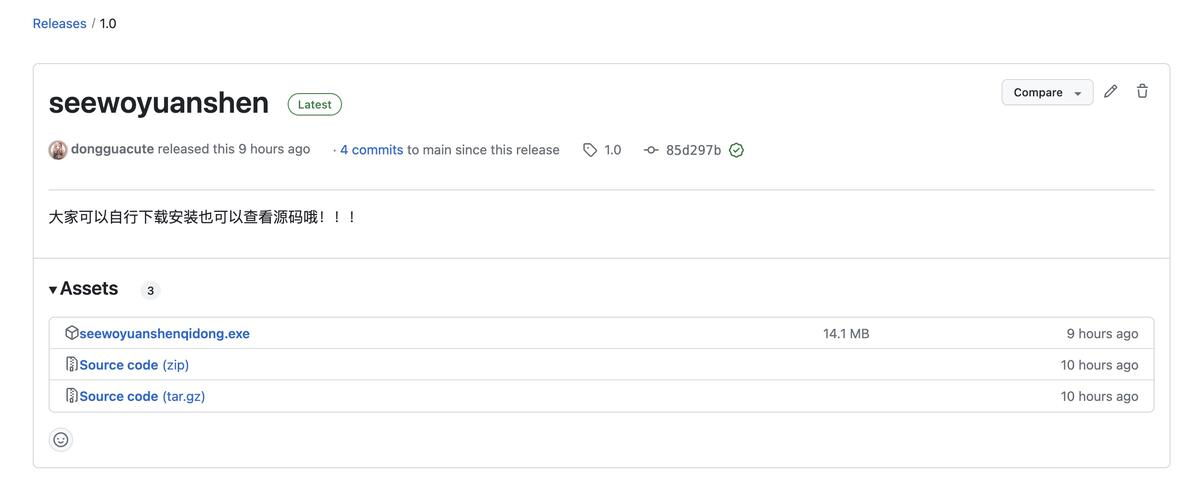
Task: Click the tag icon beside 1.0
Action: (590, 150)
